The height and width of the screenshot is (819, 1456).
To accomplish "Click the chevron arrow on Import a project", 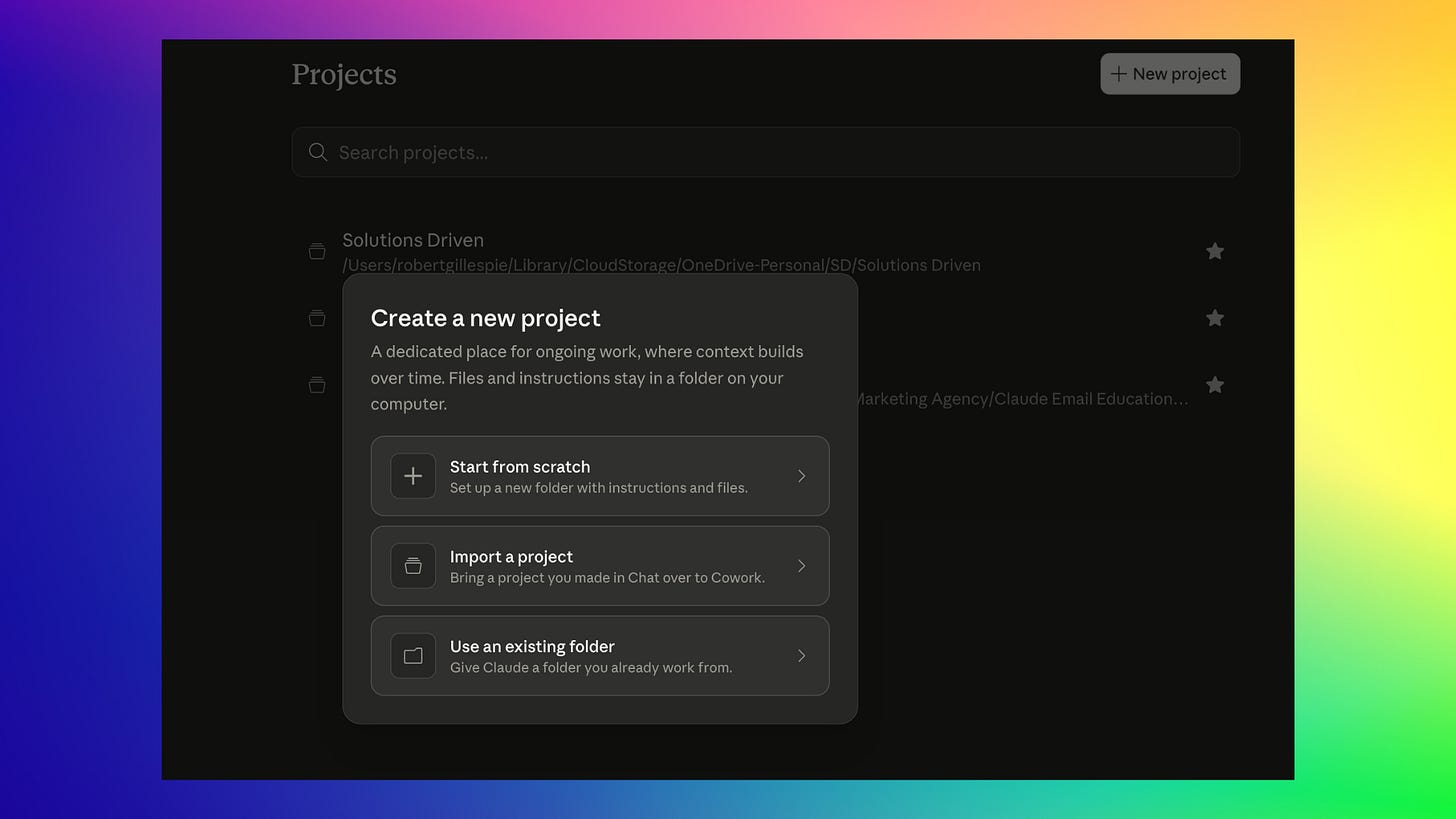I will click(801, 566).
